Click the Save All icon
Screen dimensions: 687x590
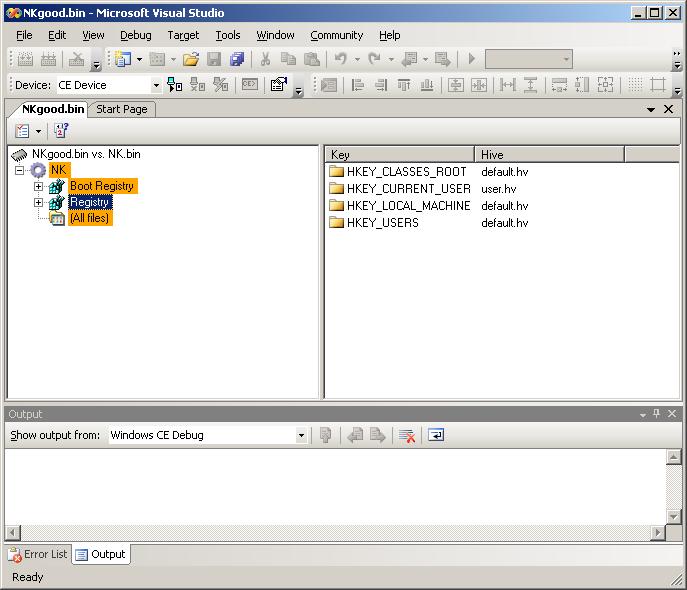[237, 59]
